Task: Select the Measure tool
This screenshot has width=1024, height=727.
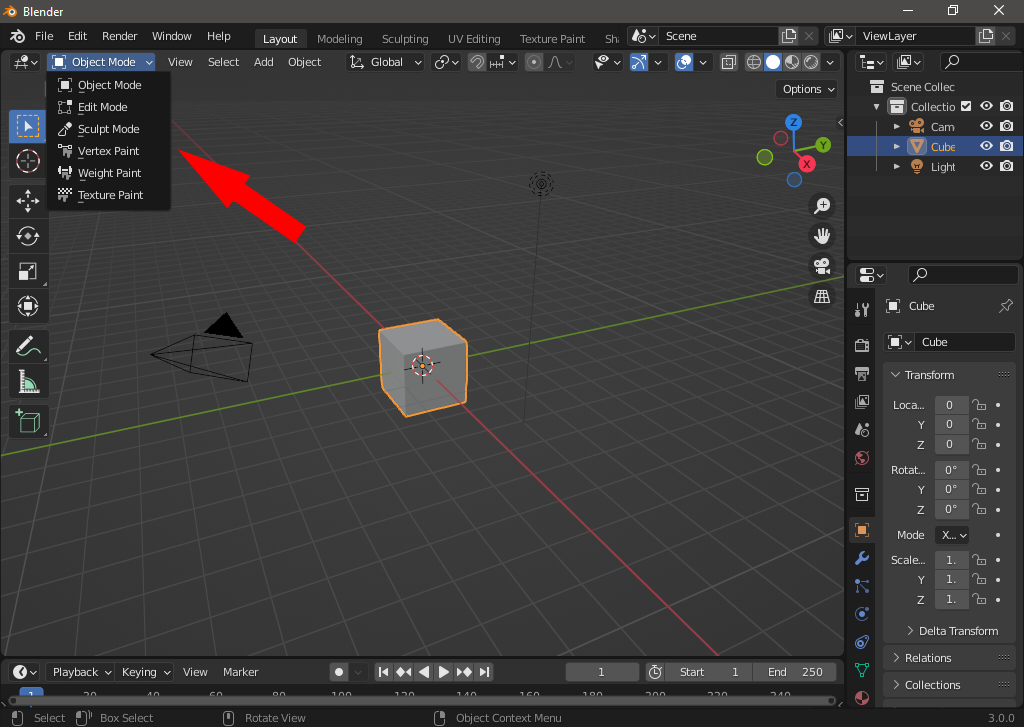Action: point(28,382)
